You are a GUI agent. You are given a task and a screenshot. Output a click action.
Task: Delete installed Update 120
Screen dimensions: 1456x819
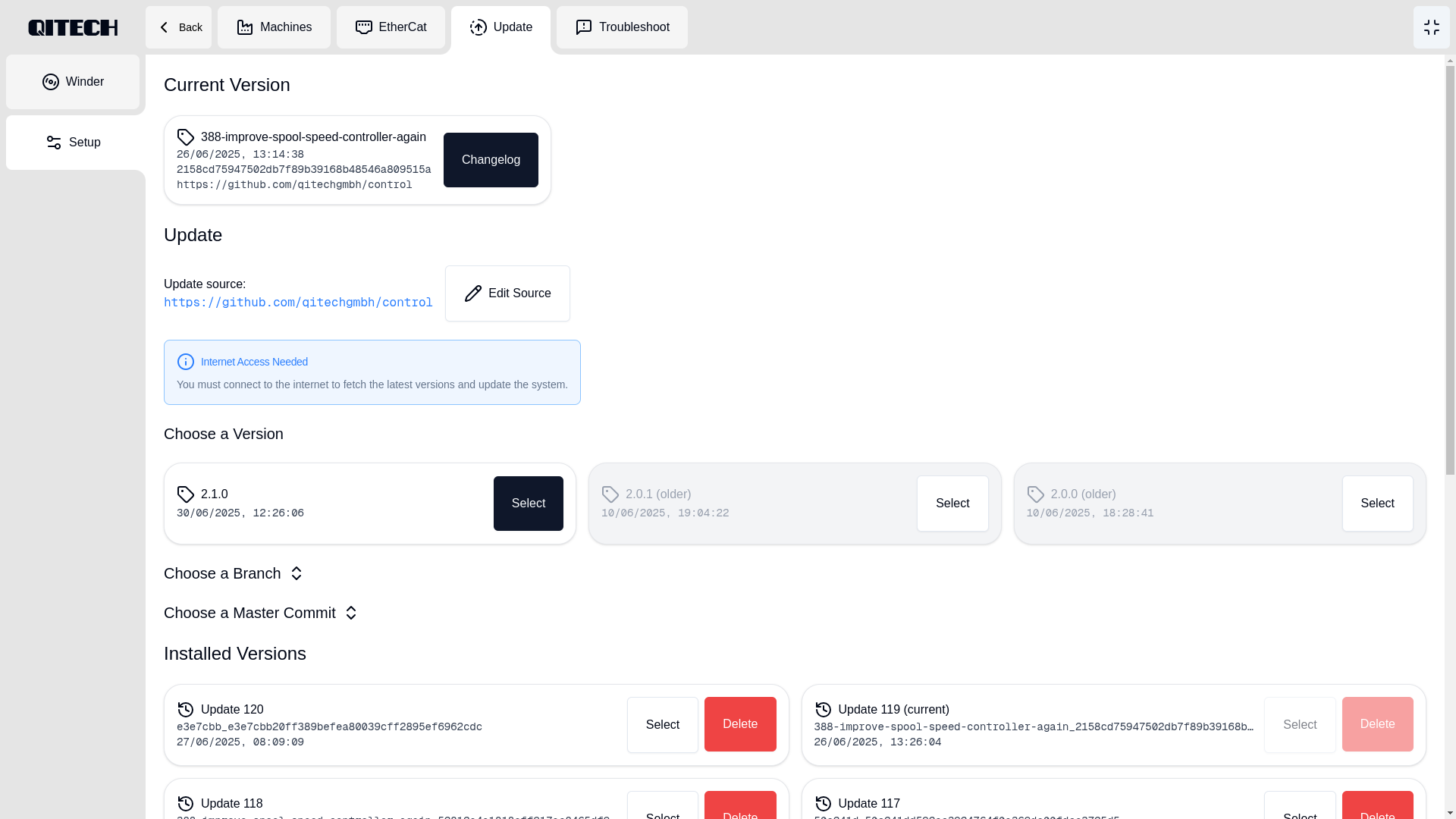[740, 724]
